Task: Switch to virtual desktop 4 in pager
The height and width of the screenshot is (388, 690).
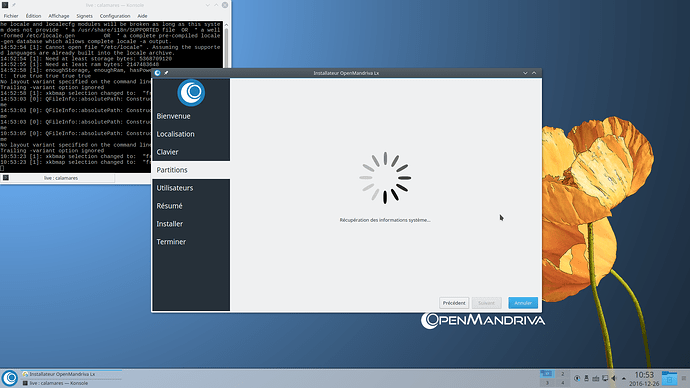Action: click(x=562, y=383)
